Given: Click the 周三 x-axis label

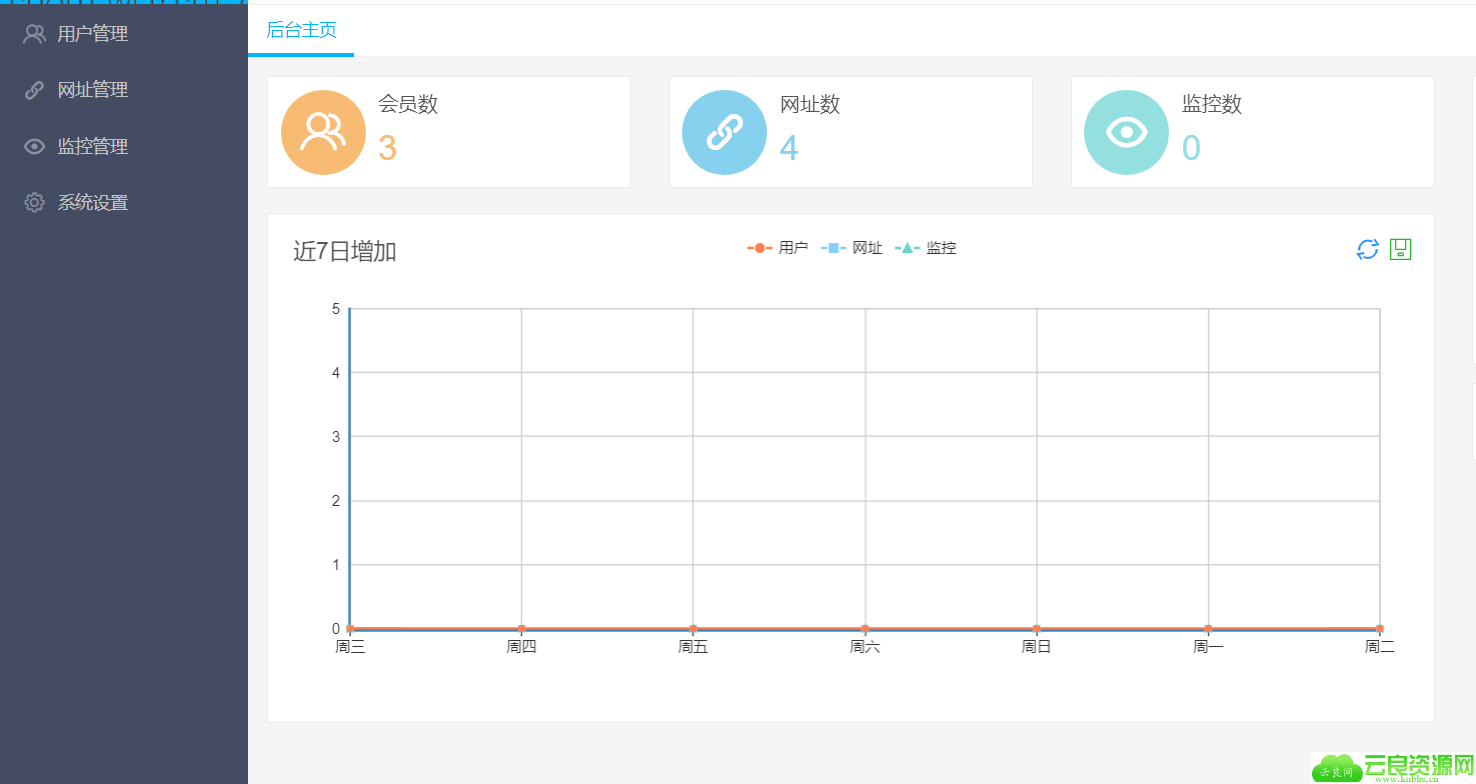Looking at the screenshot, I should point(350,647).
